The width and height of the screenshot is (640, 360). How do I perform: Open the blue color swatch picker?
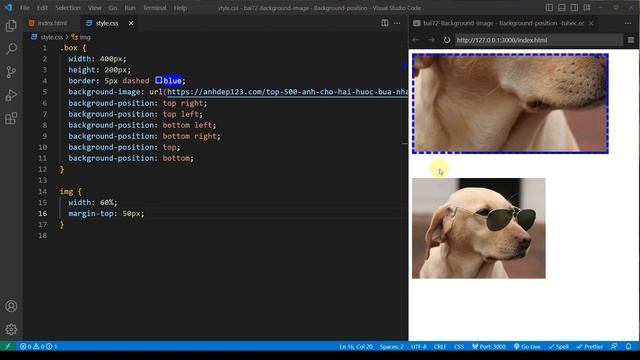pyautogui.click(x=158, y=80)
